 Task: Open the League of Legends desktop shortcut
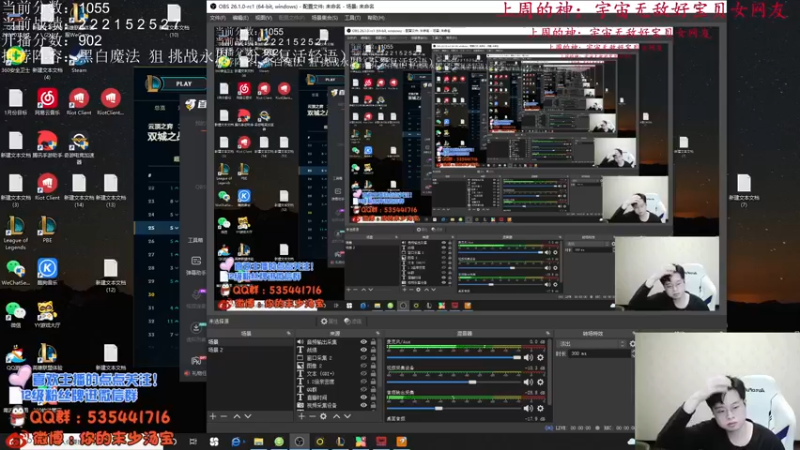(15, 232)
